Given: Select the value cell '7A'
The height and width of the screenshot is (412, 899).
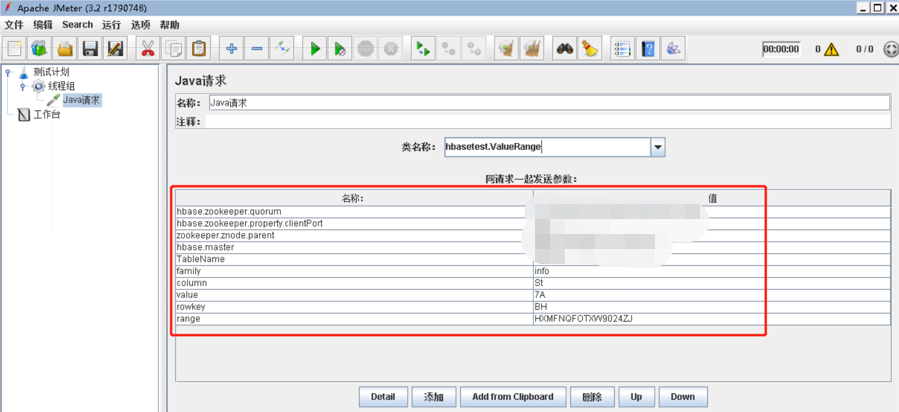Looking at the screenshot, I should (x=712, y=295).
